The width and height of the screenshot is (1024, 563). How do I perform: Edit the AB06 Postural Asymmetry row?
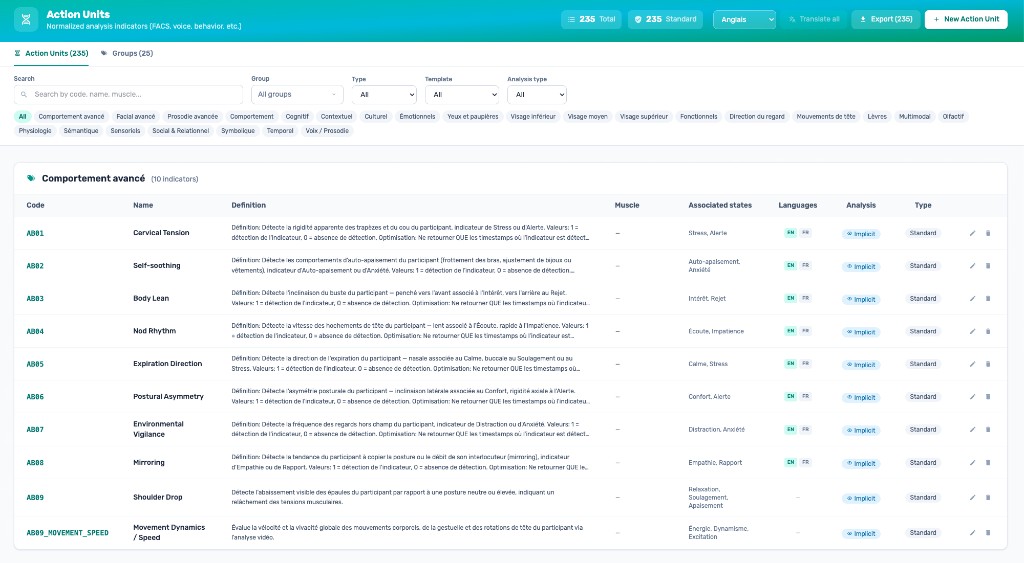click(x=972, y=396)
